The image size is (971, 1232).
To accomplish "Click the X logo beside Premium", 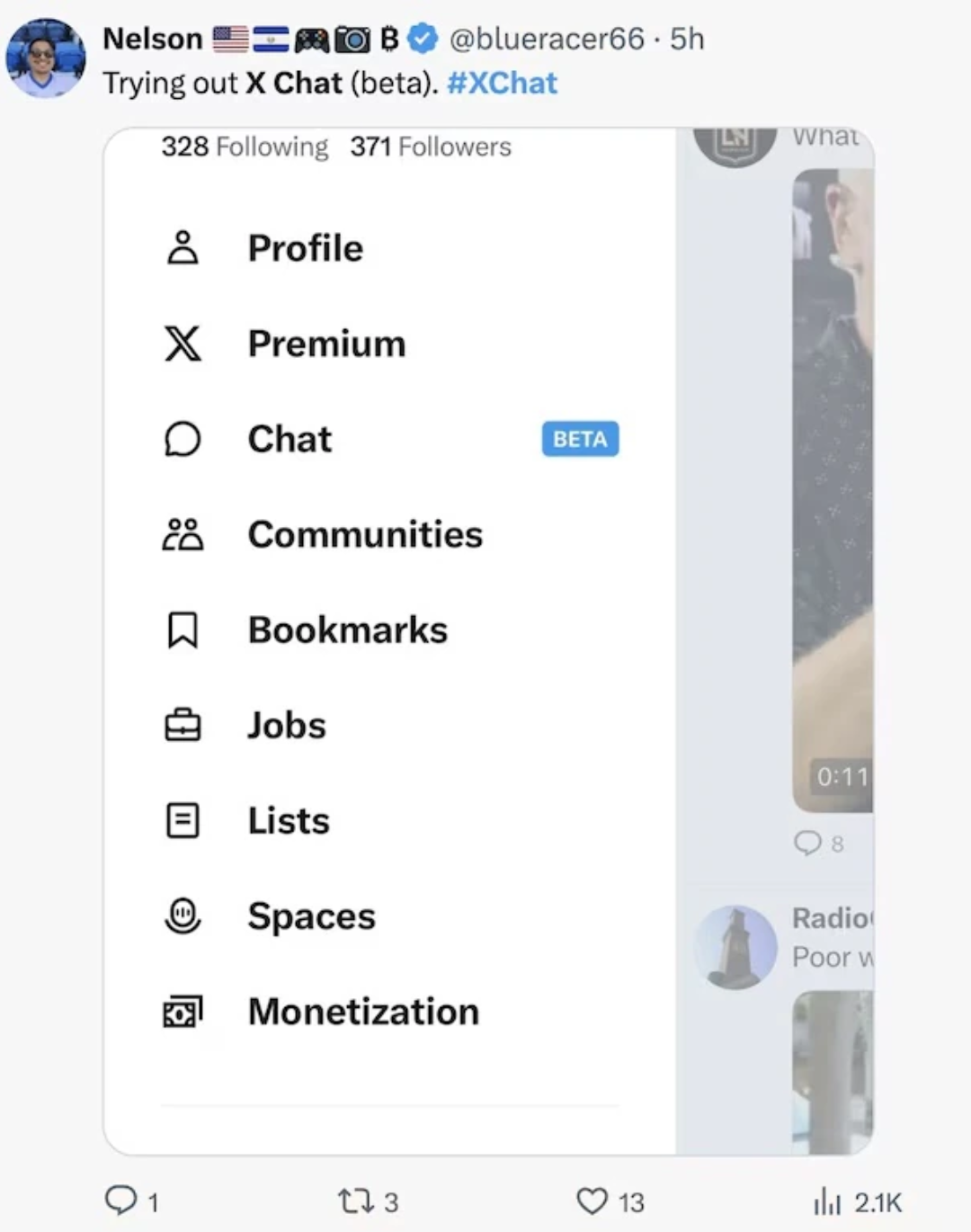I will coord(183,344).
